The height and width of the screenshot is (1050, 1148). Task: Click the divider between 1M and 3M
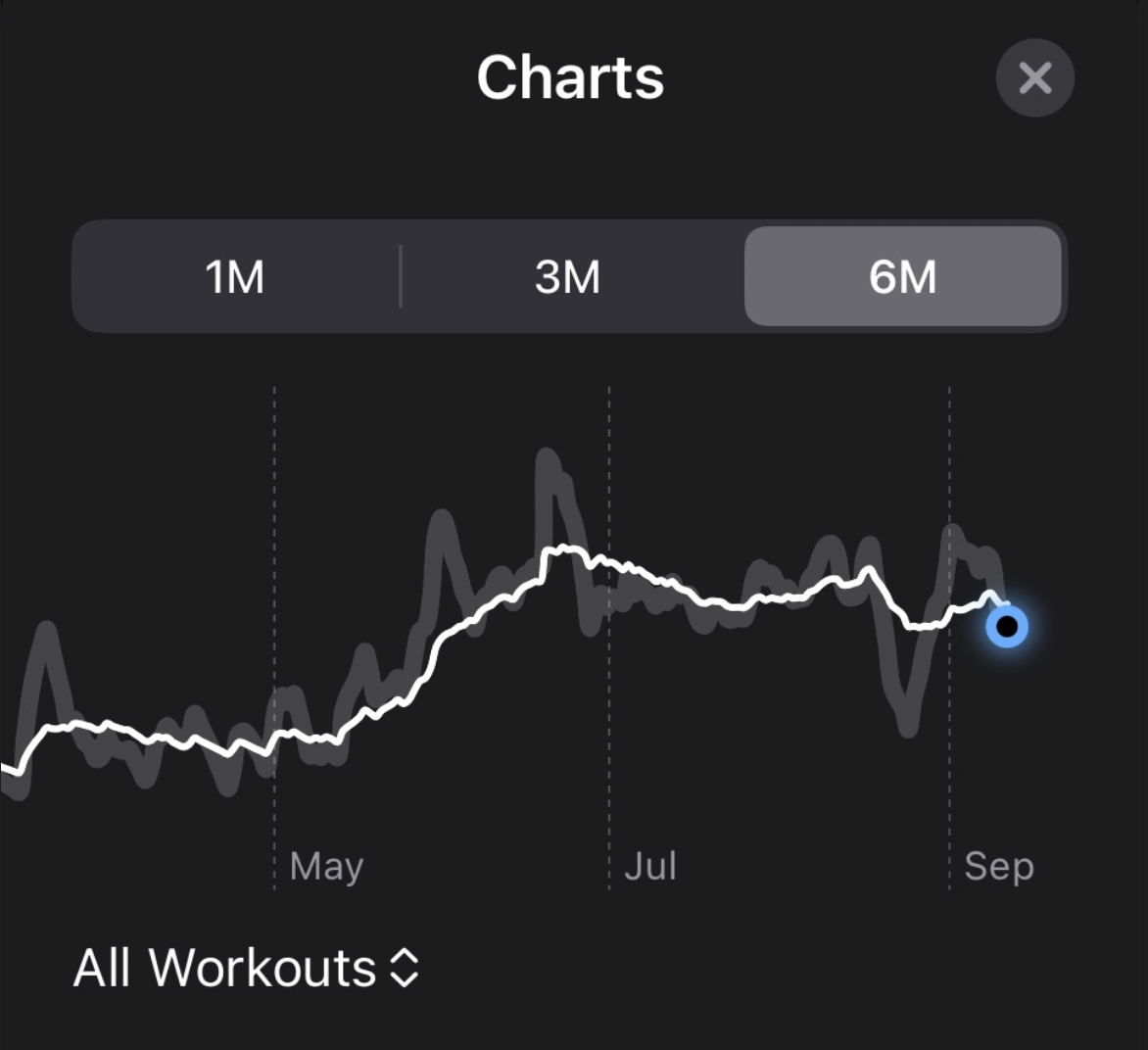(x=401, y=276)
